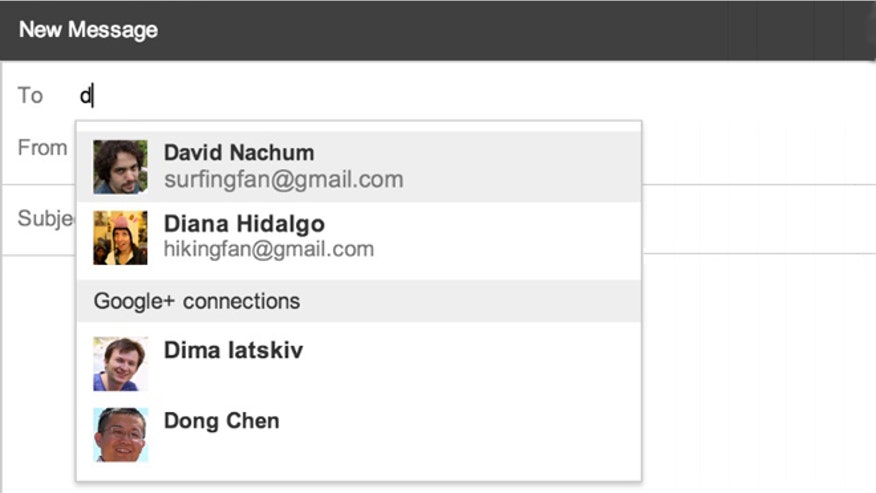This screenshot has height=493, width=876.
Task: Click the Google+ connections section header
Action: 359,301
